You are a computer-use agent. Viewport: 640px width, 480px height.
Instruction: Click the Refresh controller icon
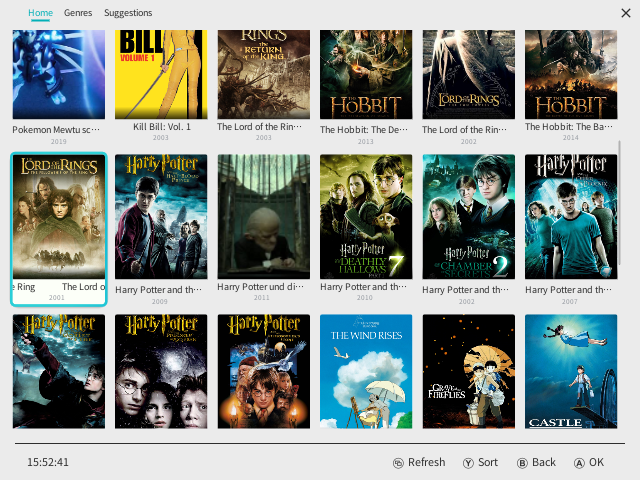click(398, 463)
